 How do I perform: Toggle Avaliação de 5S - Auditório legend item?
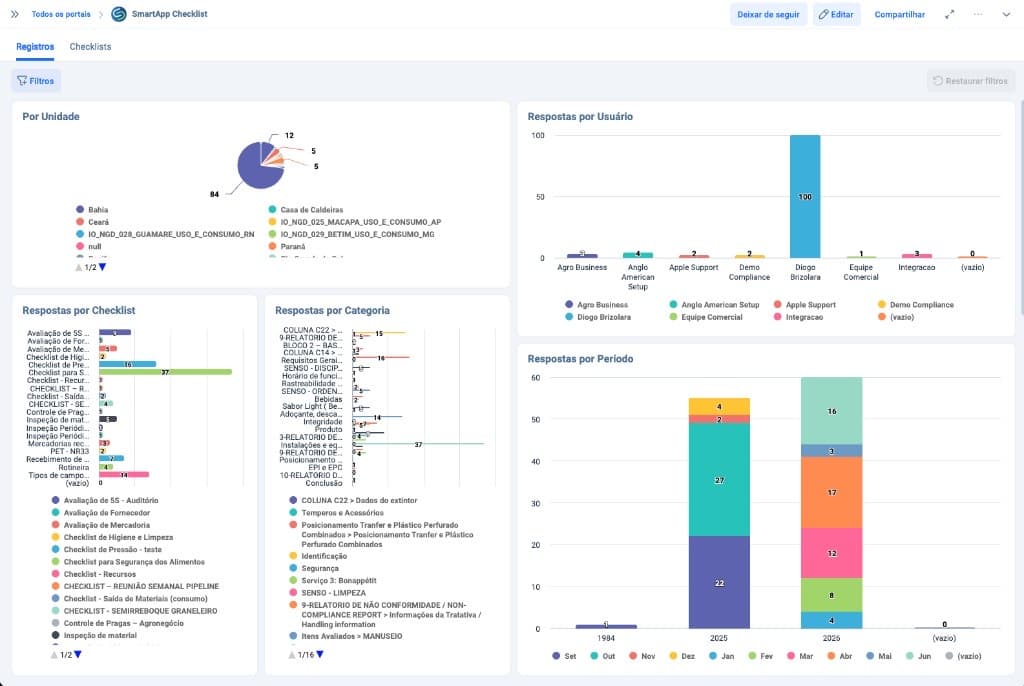click(x=105, y=500)
